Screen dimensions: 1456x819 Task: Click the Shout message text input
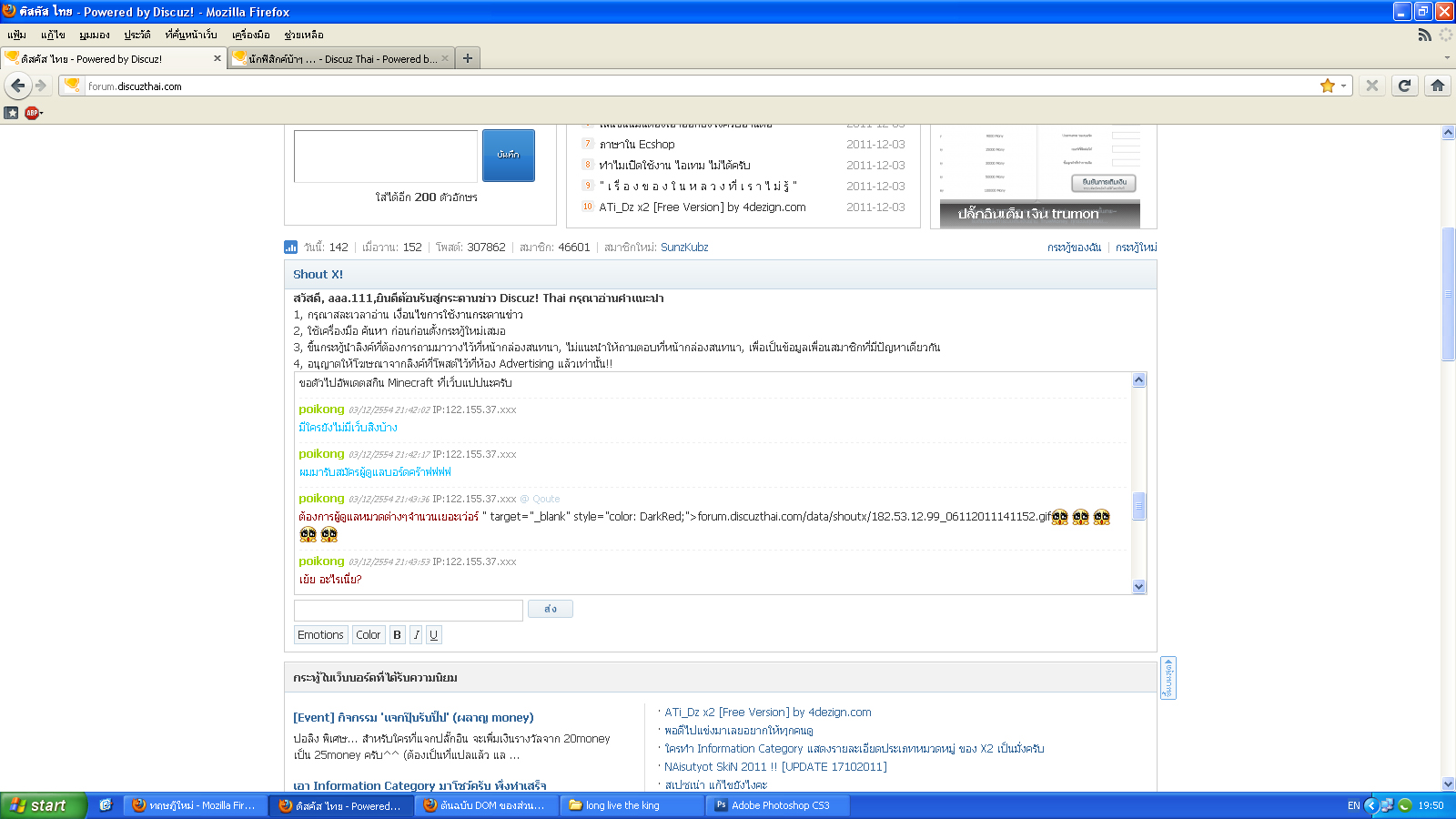(409, 610)
